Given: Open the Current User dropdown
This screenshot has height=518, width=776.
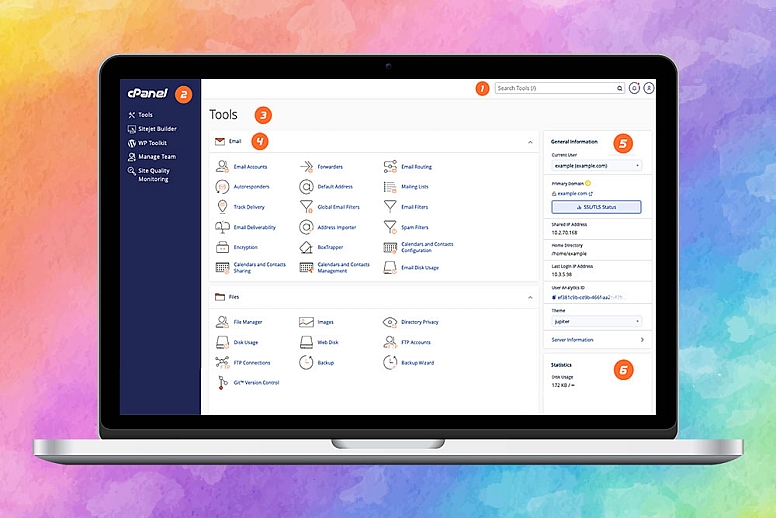Looking at the screenshot, I should tap(596, 166).
